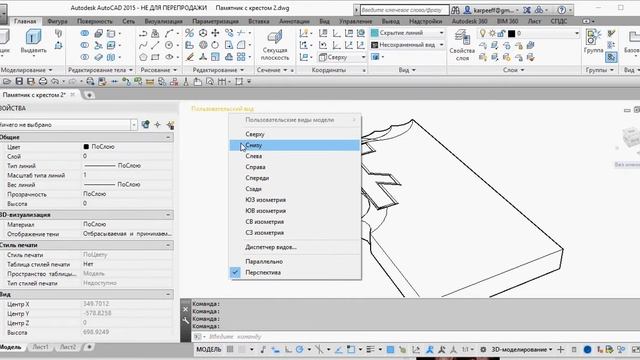The height and width of the screenshot is (360, 640).
Task: Open the 3D-моделирование workspace dropdown
Action: (x=522, y=349)
